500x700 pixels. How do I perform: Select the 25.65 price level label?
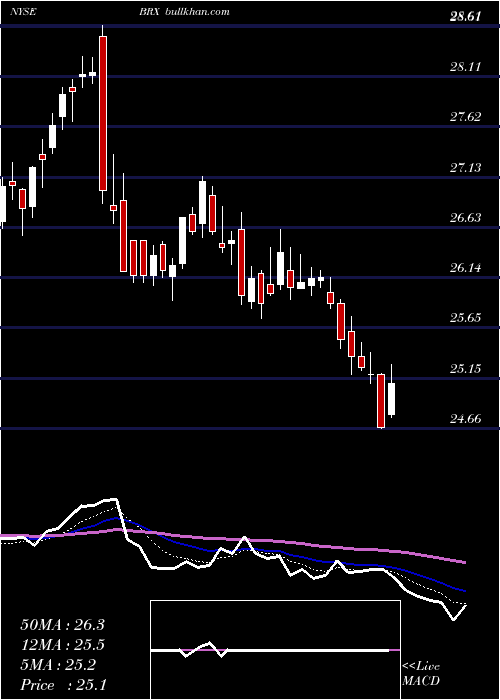point(465,318)
